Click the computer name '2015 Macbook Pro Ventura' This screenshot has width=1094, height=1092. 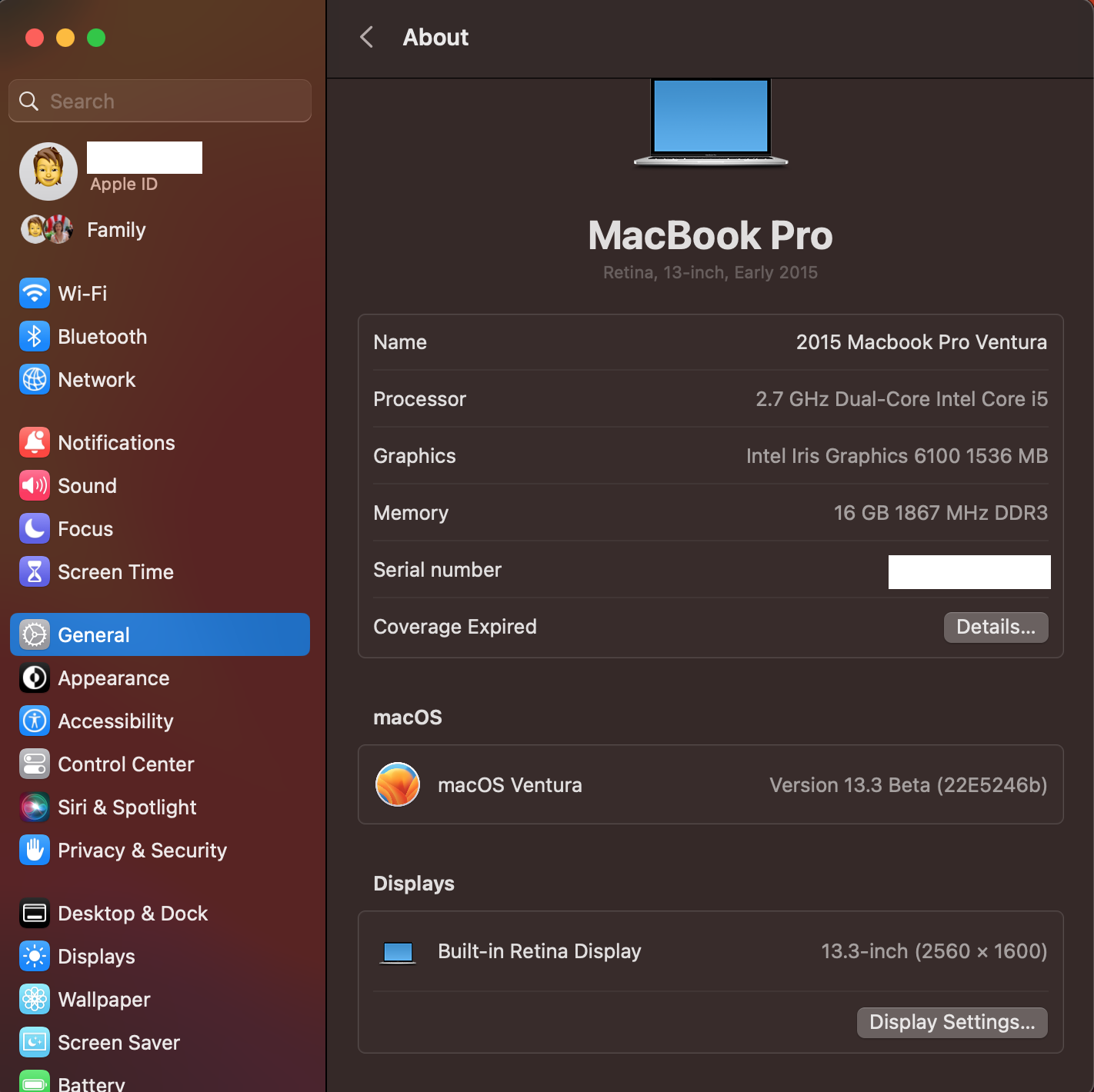[922, 342]
